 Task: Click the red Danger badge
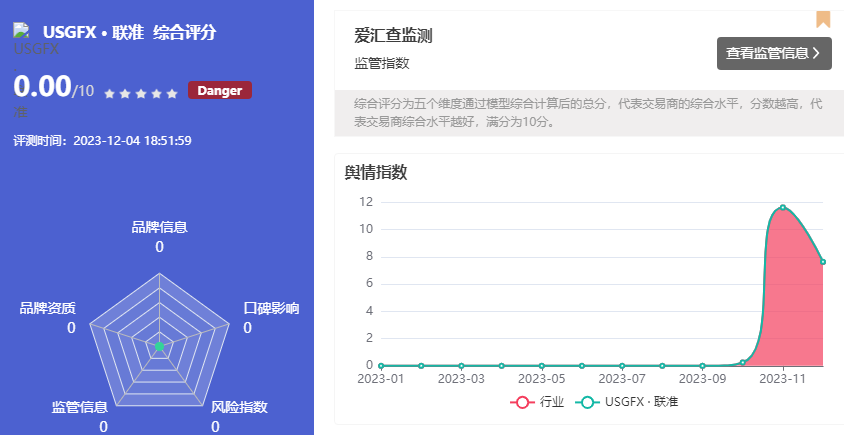(x=219, y=91)
